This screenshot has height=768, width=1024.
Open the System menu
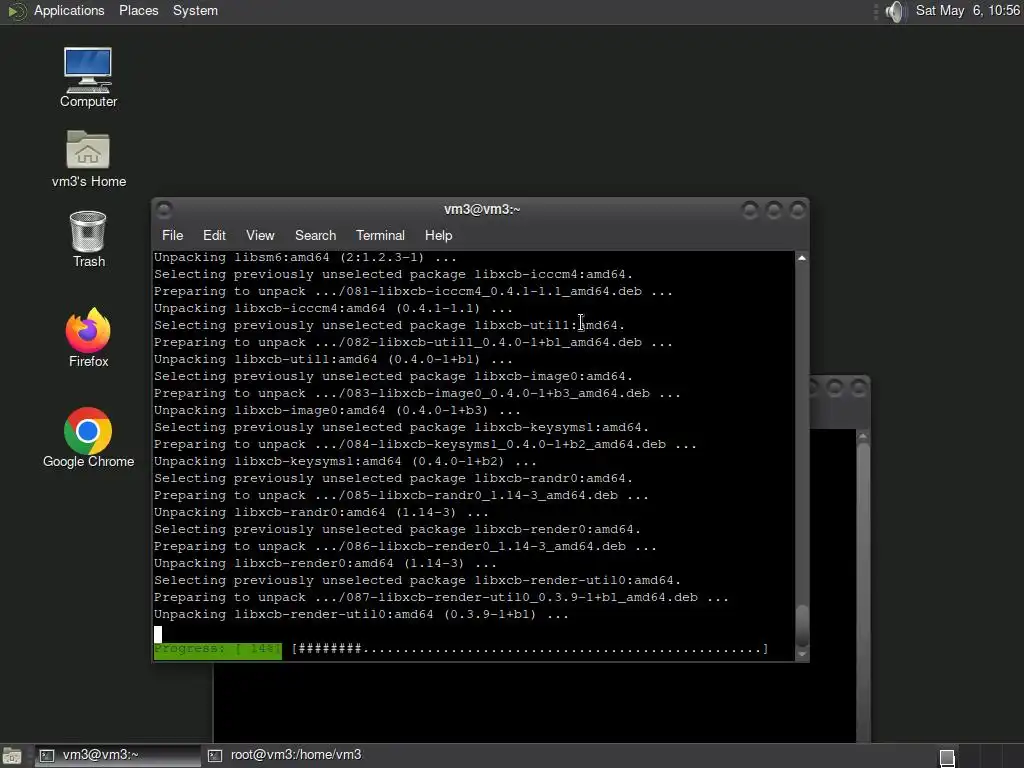click(195, 10)
